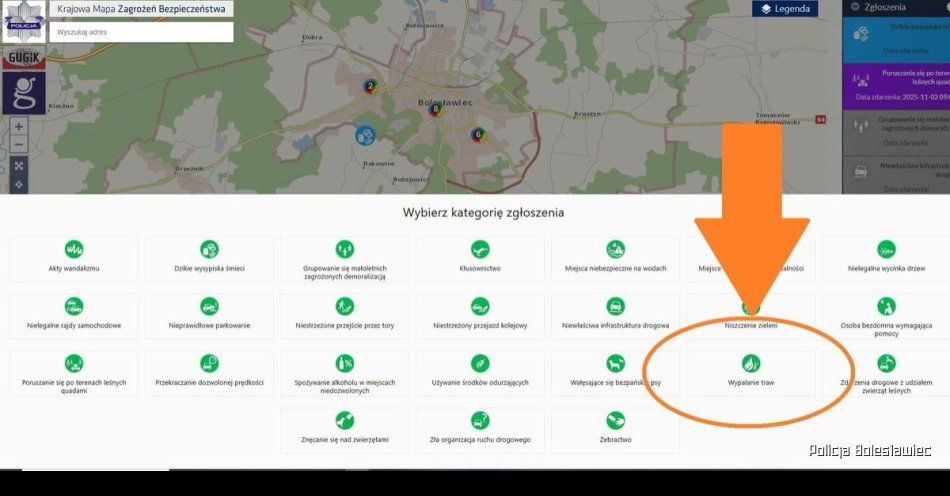This screenshot has height=496, width=950.
Task: Select Nieprawidłowe parkowanie icon
Action: coord(210,306)
